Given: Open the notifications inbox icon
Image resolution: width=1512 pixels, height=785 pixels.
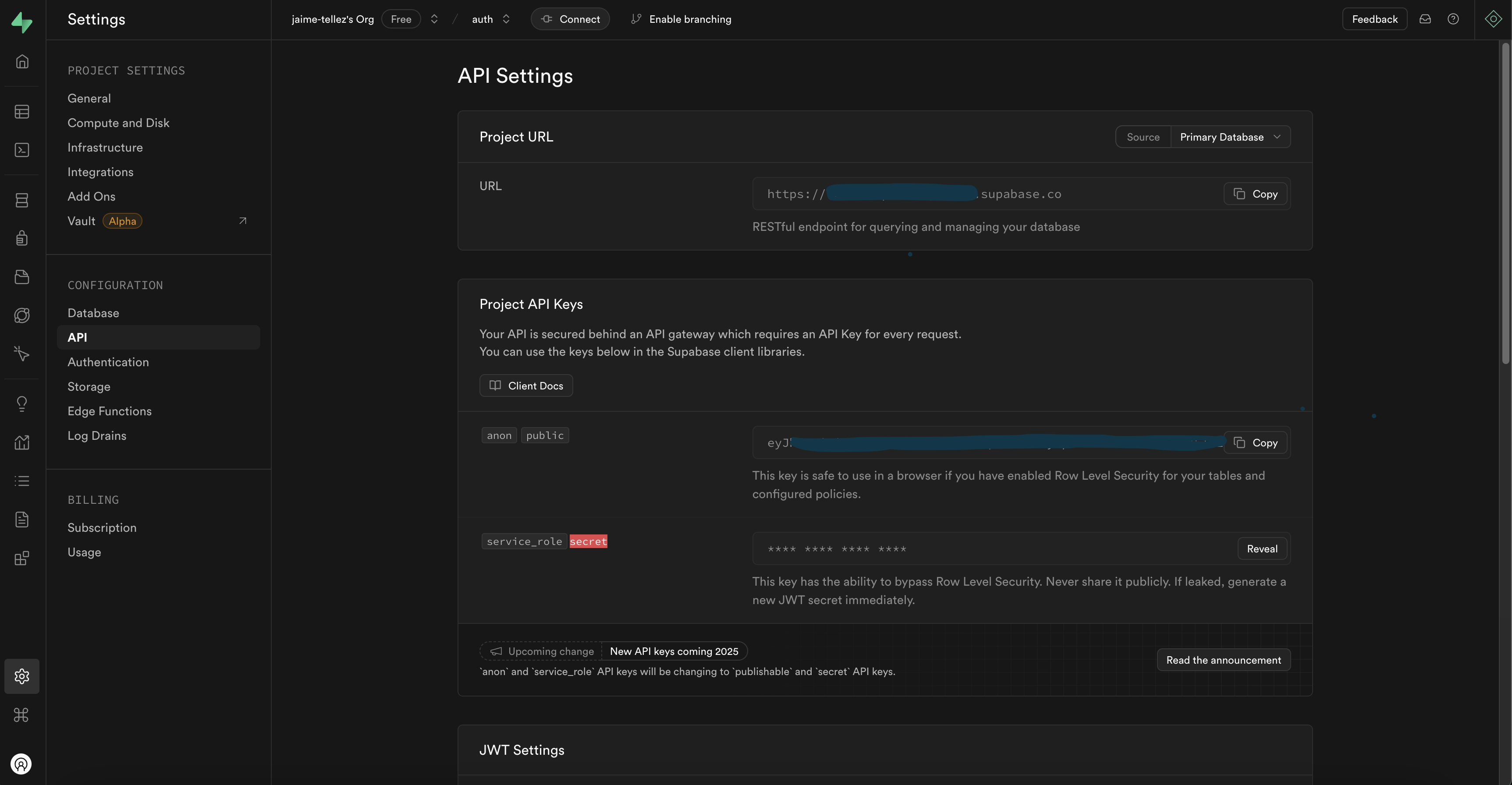Looking at the screenshot, I should coord(1425,19).
